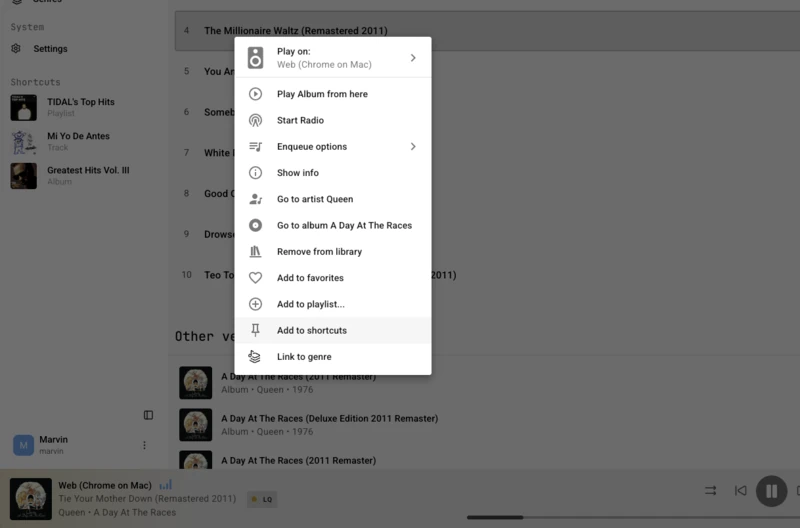Click the radio antenna icon
This screenshot has height=528, width=800.
point(255,120)
